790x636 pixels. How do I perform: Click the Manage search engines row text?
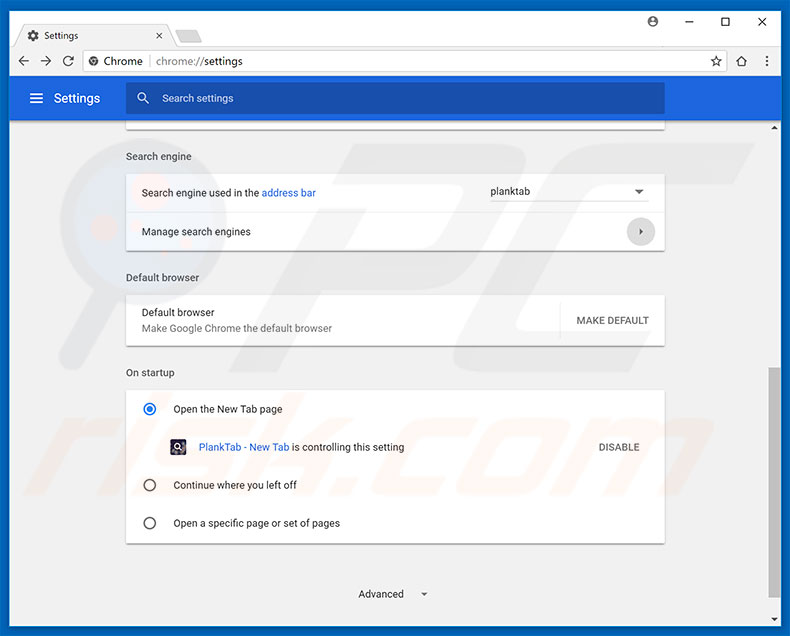(x=196, y=232)
